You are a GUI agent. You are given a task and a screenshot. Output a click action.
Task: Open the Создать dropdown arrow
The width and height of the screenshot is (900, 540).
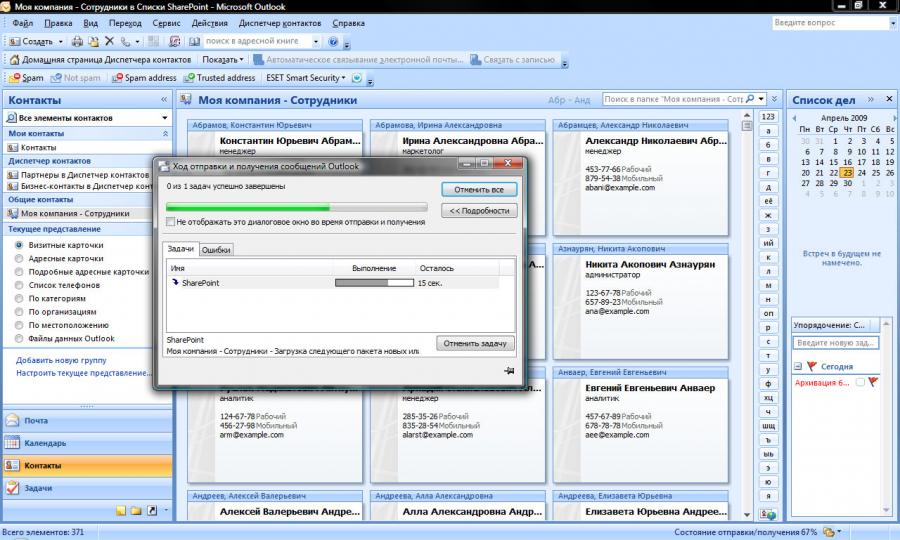(60, 41)
